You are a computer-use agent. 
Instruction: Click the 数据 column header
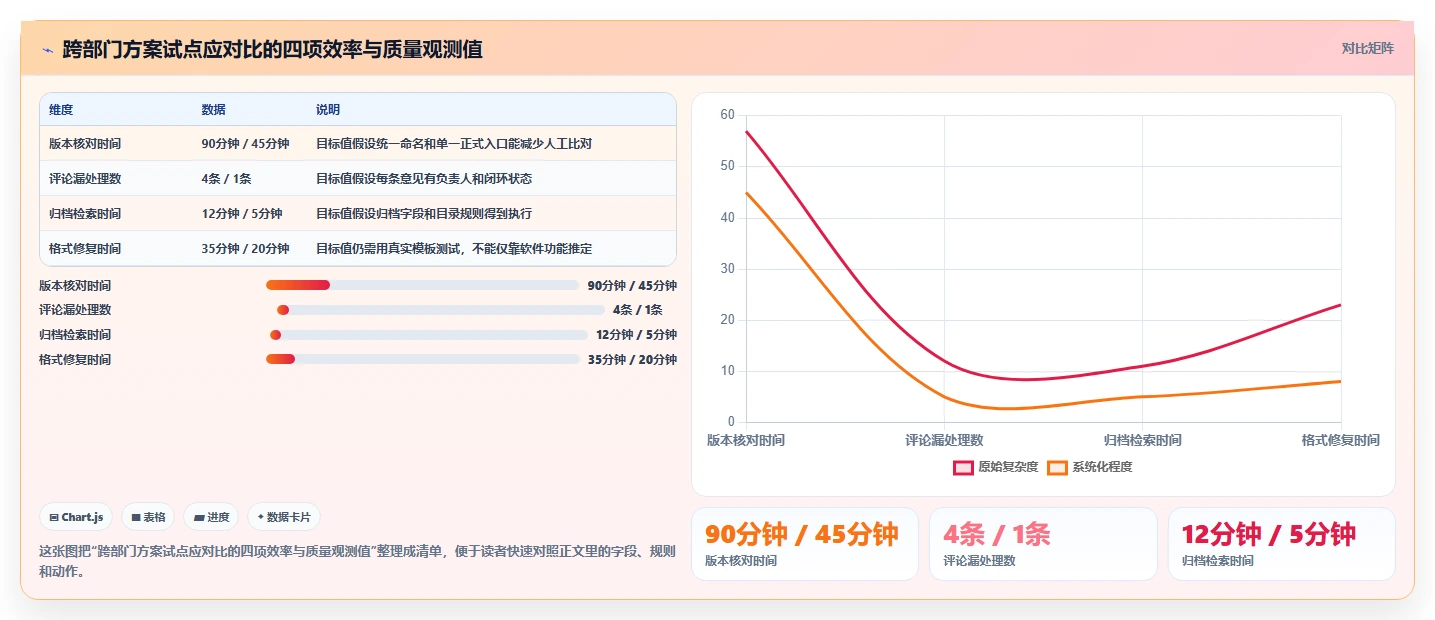tap(213, 110)
